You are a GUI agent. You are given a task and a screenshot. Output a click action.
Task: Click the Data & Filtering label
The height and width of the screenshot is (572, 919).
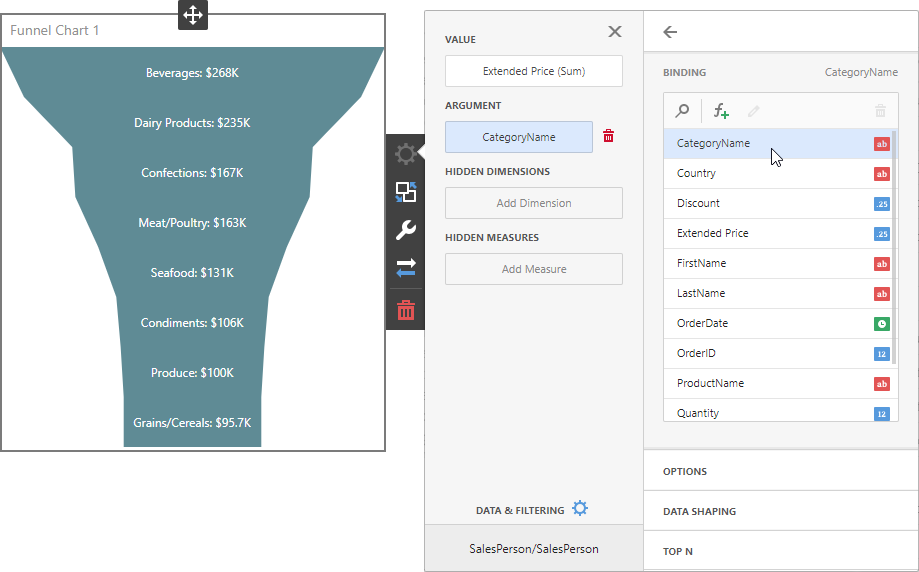520,510
